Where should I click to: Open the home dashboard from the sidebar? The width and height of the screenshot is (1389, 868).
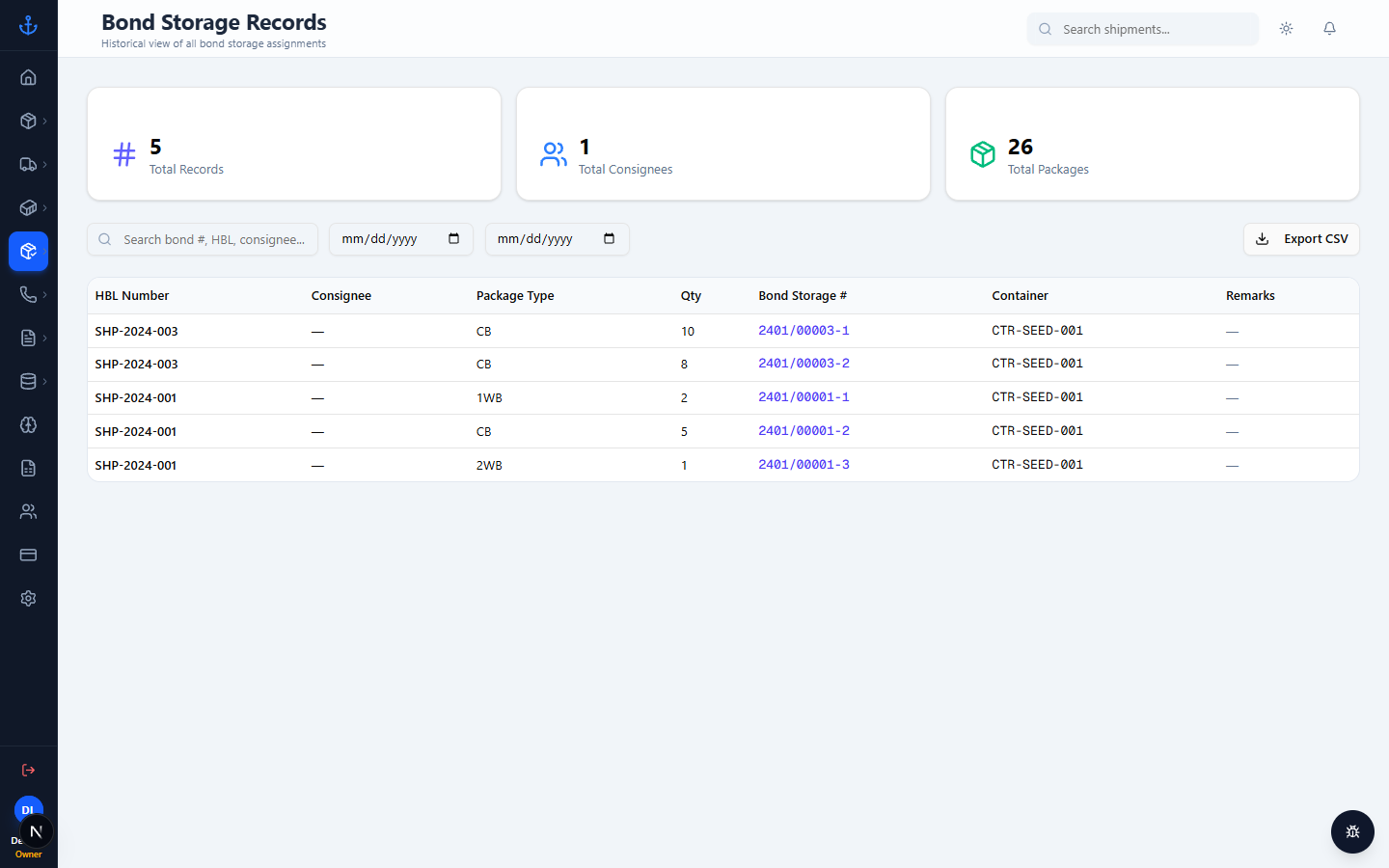(28, 77)
